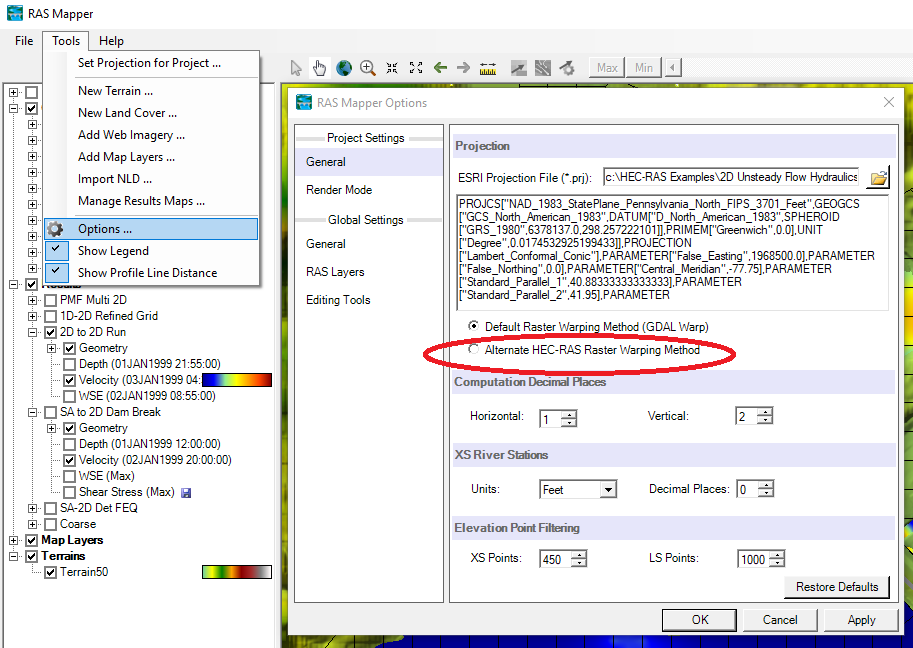
Task: Click the Min toolbar button
Action: tap(643, 68)
